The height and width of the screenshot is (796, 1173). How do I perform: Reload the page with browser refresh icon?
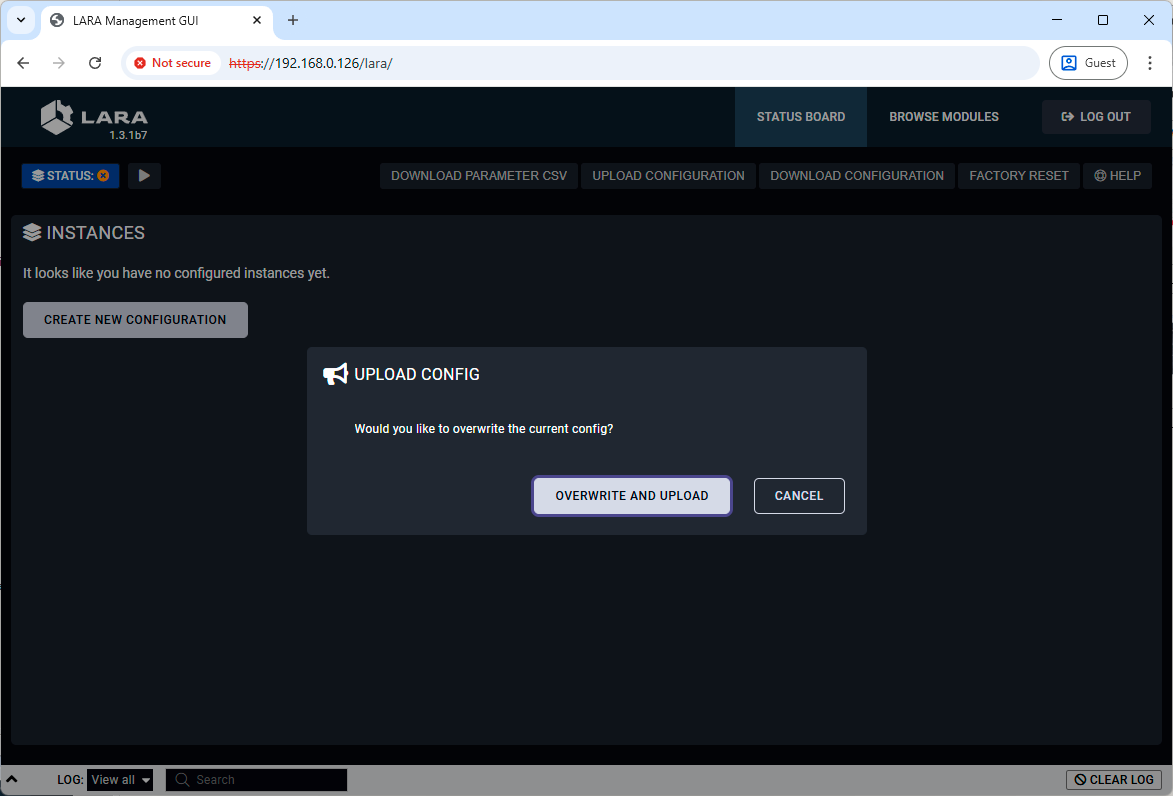tap(95, 63)
